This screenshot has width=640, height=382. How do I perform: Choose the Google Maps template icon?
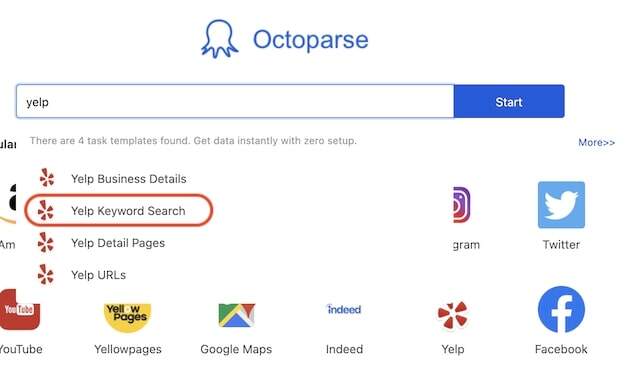tap(237, 315)
